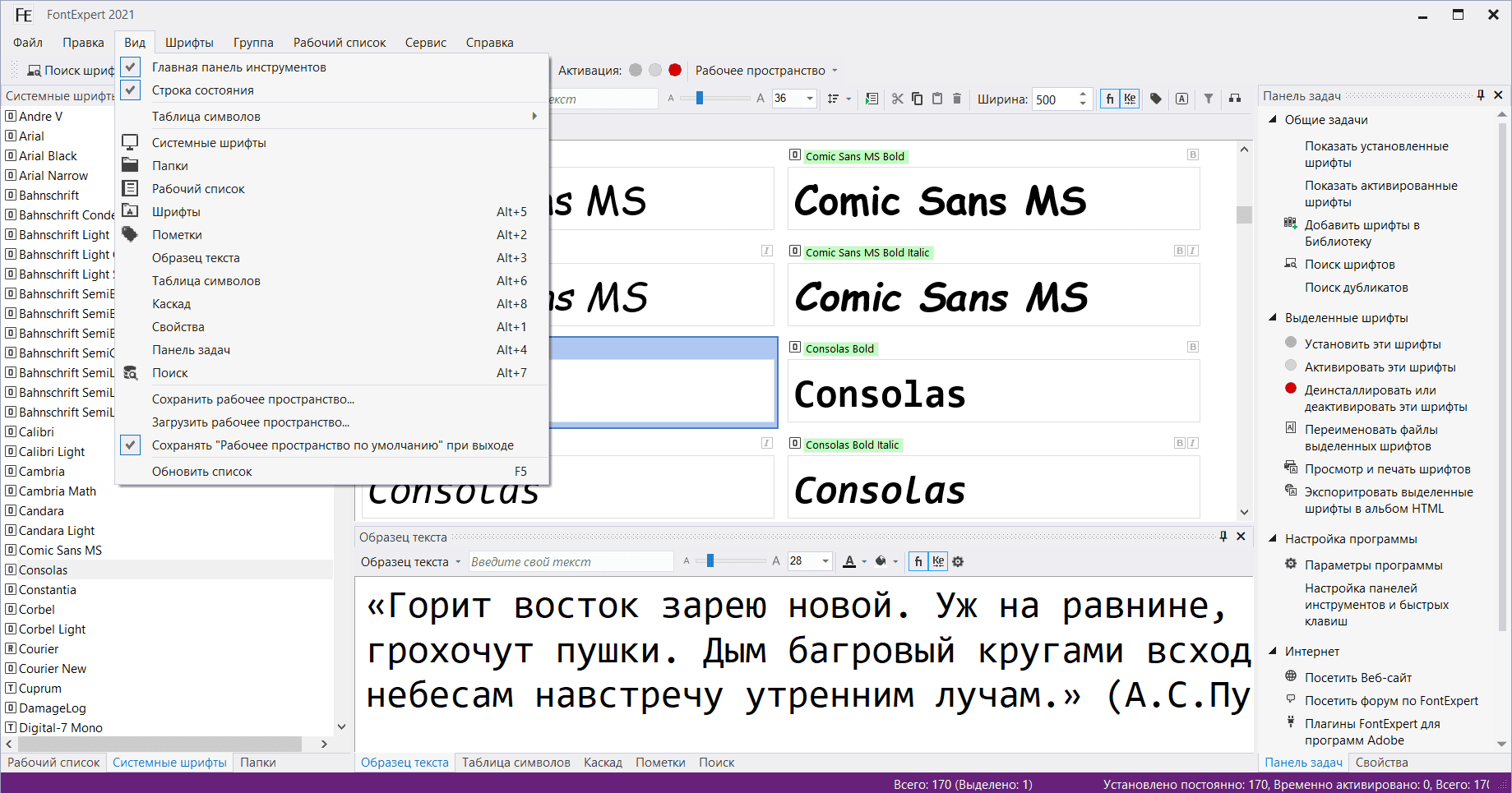The image size is (1512, 793).
Task: Click the copy icon in the fonts toolbar
Action: pyautogui.click(x=917, y=99)
